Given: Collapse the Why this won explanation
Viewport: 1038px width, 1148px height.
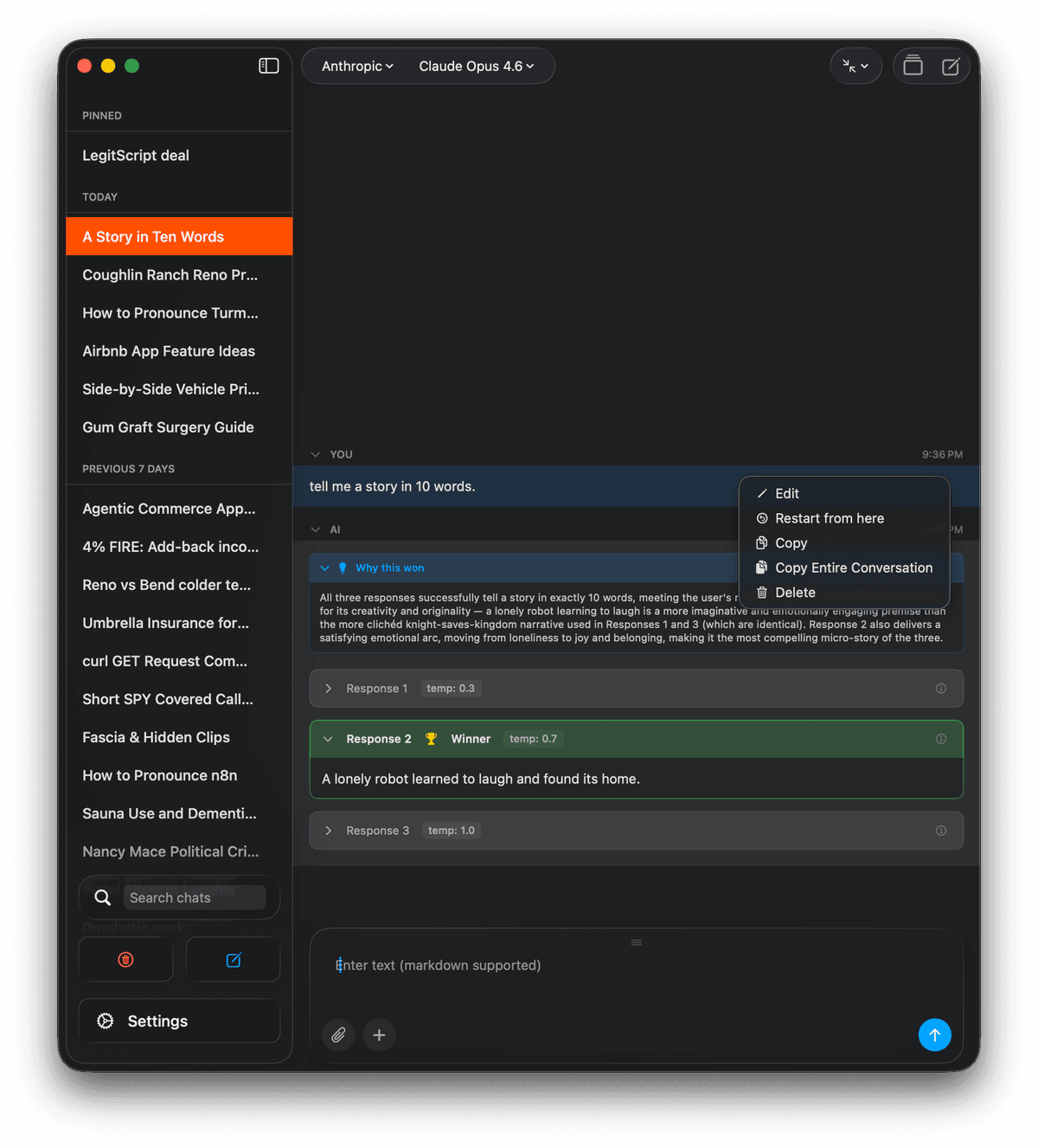Looking at the screenshot, I should tap(325, 568).
